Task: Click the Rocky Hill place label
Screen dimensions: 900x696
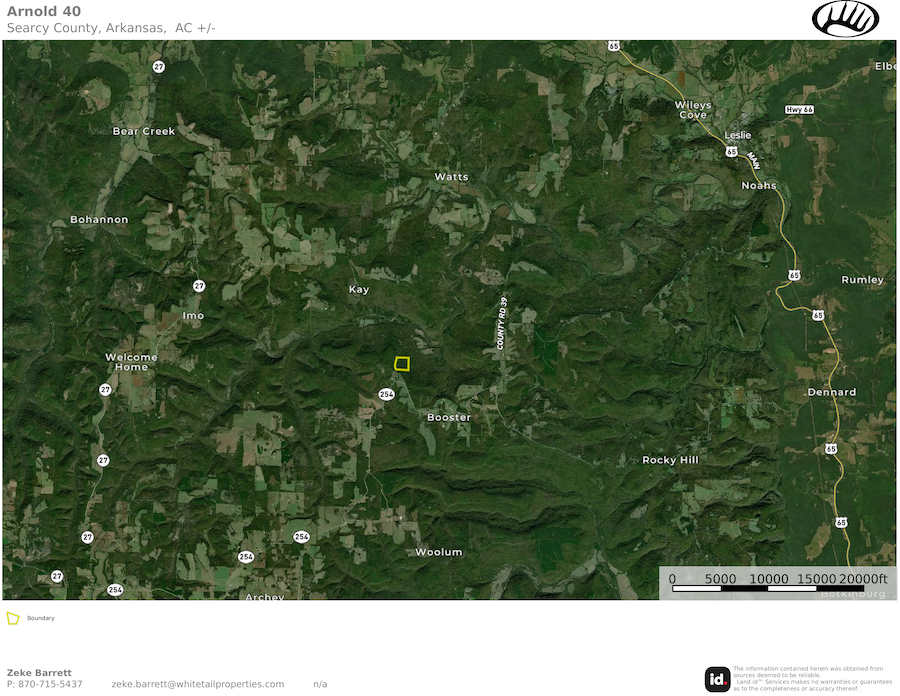Action: pyautogui.click(x=670, y=460)
